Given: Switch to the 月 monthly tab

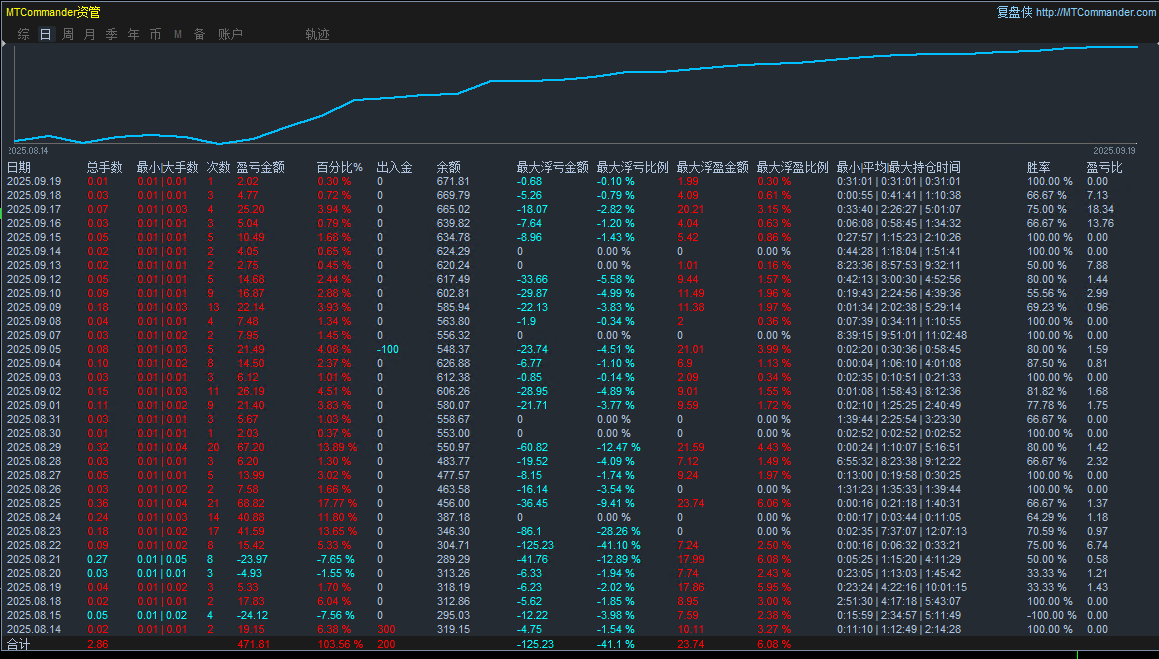Looking at the screenshot, I should [90, 34].
